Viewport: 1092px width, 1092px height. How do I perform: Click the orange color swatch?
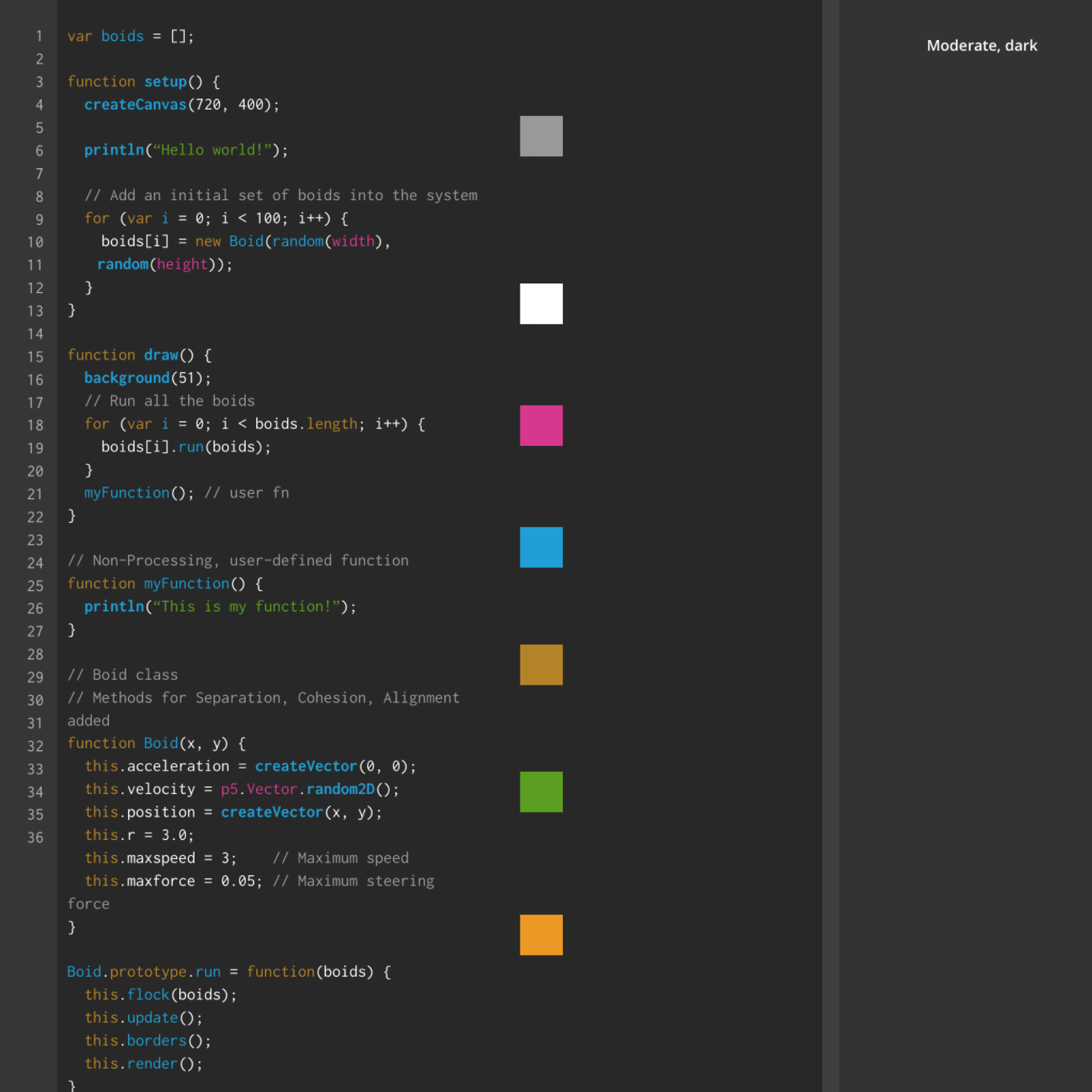[x=541, y=934]
